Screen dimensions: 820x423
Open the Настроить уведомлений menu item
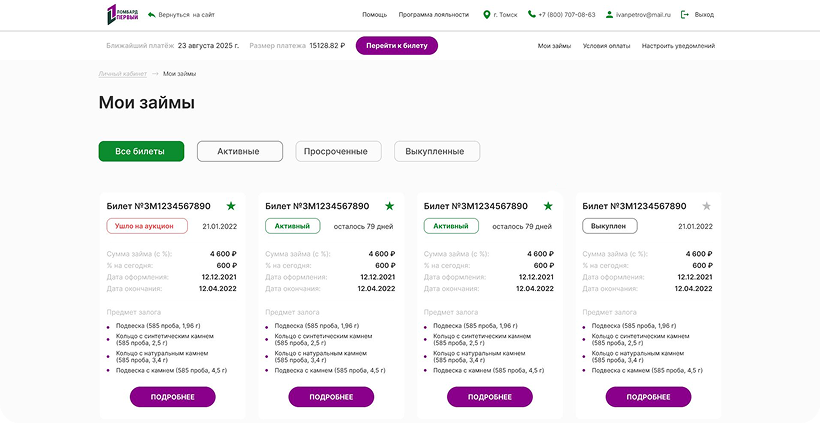[678, 46]
